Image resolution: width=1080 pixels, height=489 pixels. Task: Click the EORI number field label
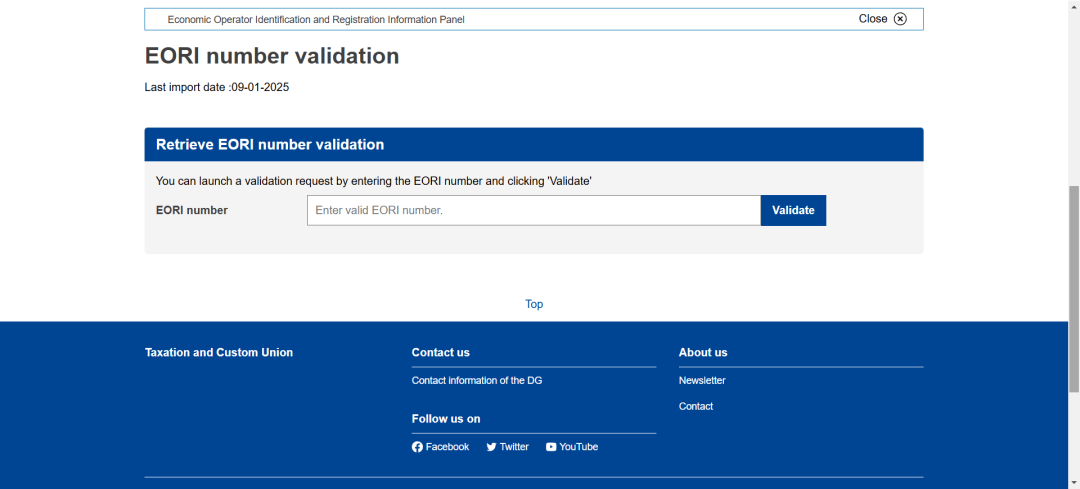coord(192,211)
